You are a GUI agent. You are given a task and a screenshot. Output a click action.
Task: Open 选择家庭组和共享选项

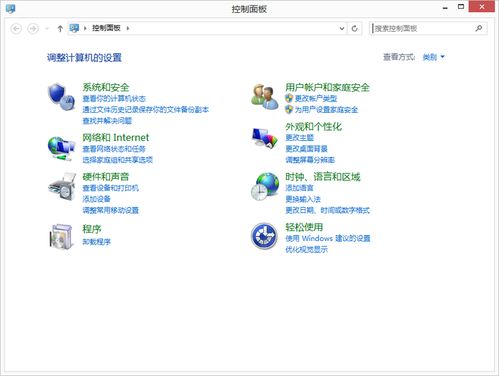pyautogui.click(x=117, y=160)
